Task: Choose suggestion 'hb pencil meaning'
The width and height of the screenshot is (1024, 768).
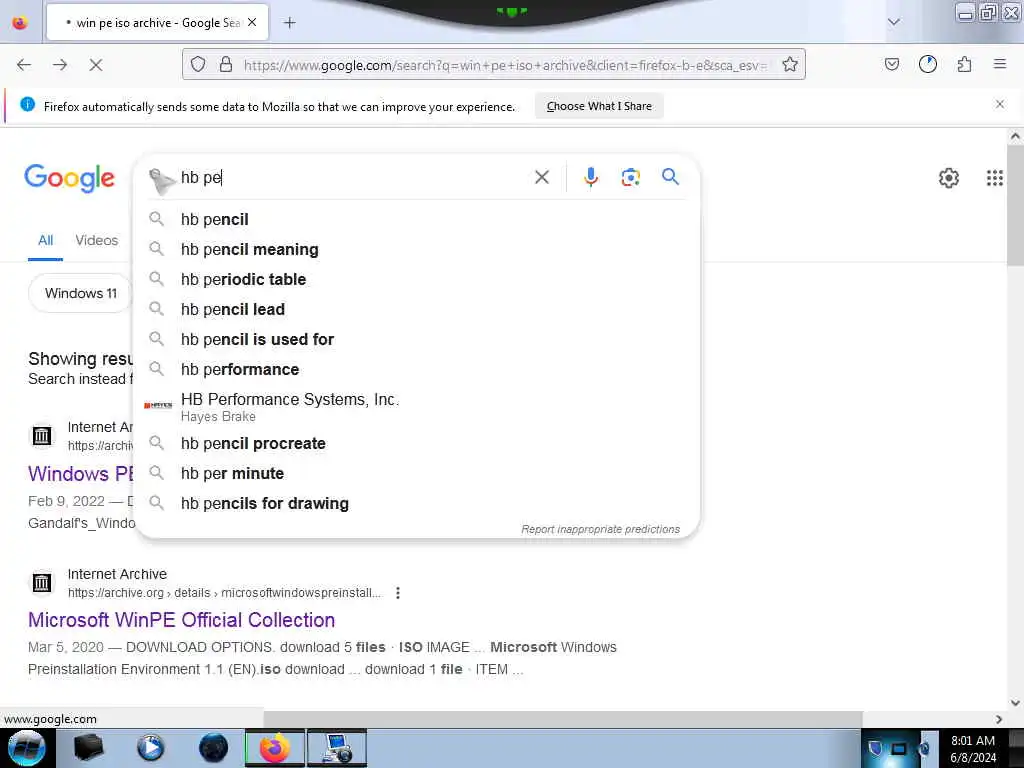Action: click(x=417, y=249)
